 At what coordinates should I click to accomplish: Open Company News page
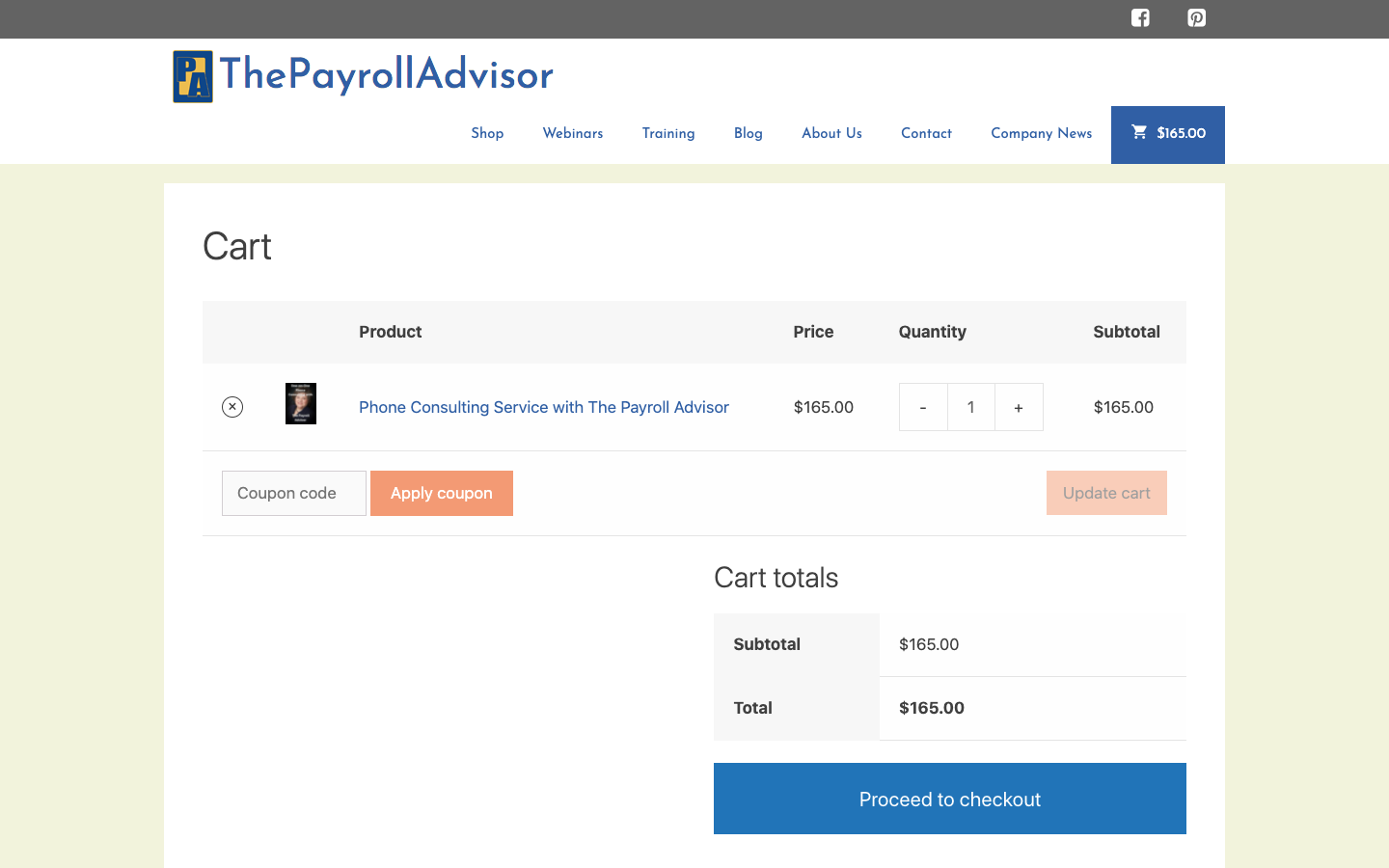point(1042,133)
